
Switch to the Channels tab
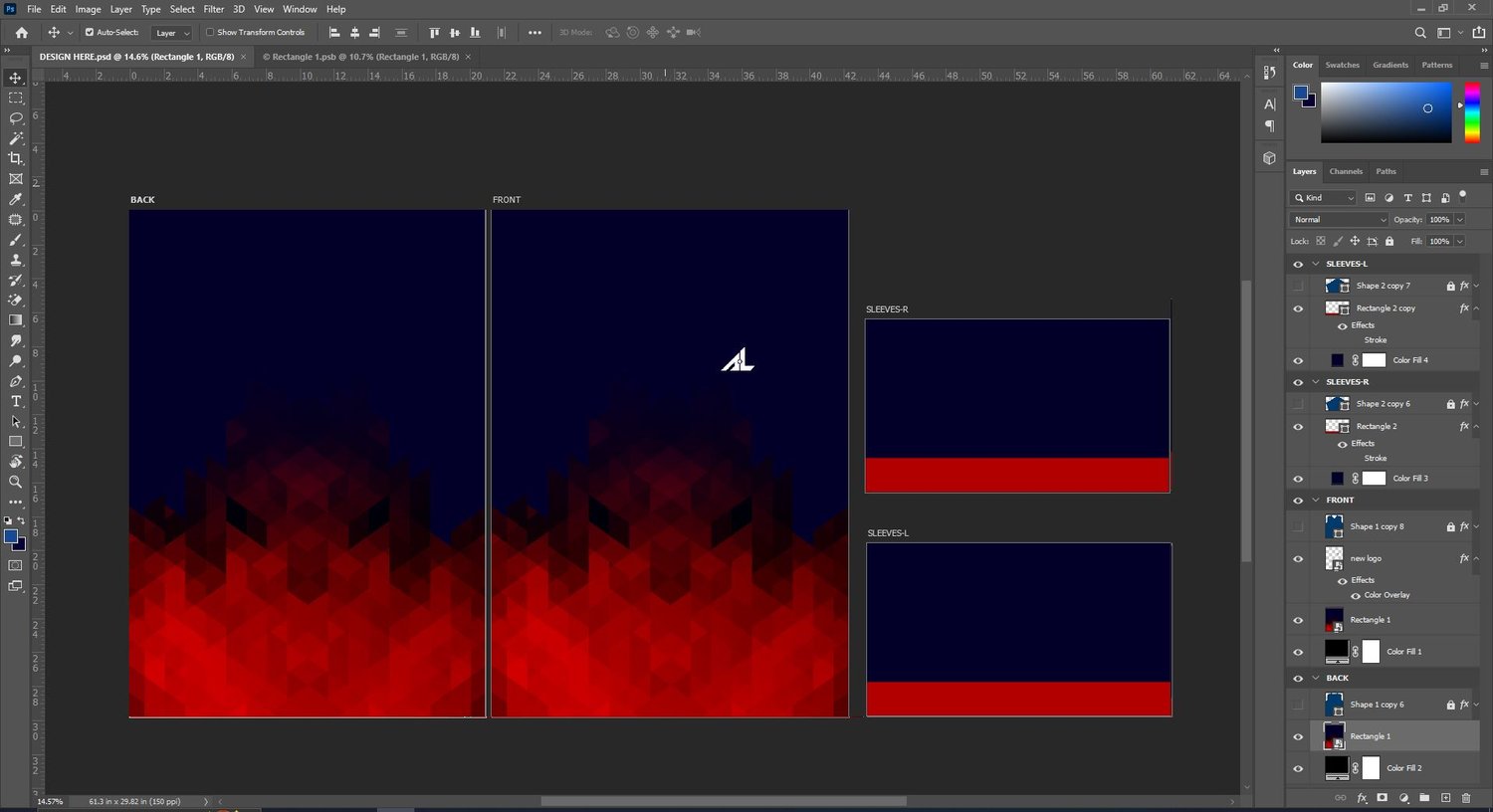pos(1346,171)
